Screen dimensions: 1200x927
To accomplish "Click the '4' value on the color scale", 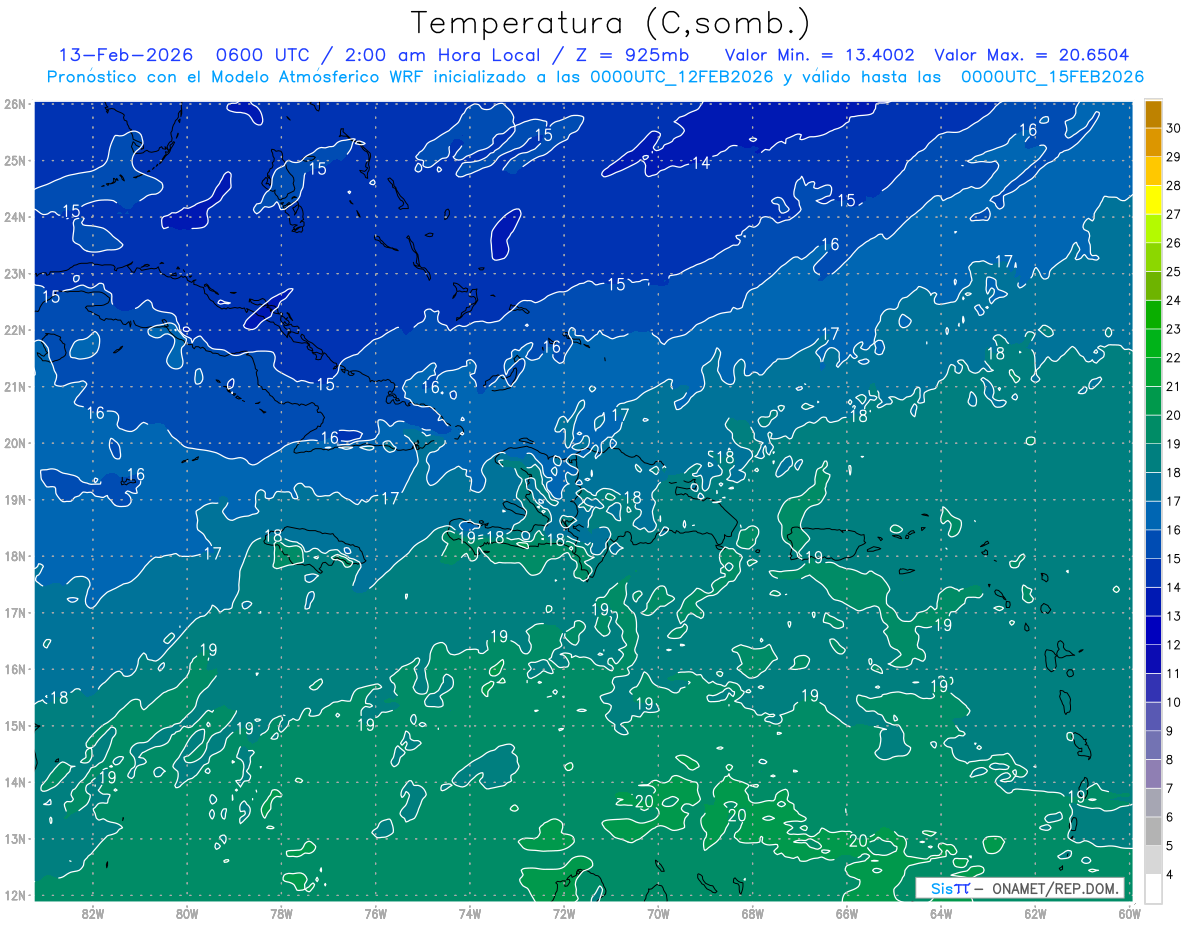I will [x=1170, y=874].
